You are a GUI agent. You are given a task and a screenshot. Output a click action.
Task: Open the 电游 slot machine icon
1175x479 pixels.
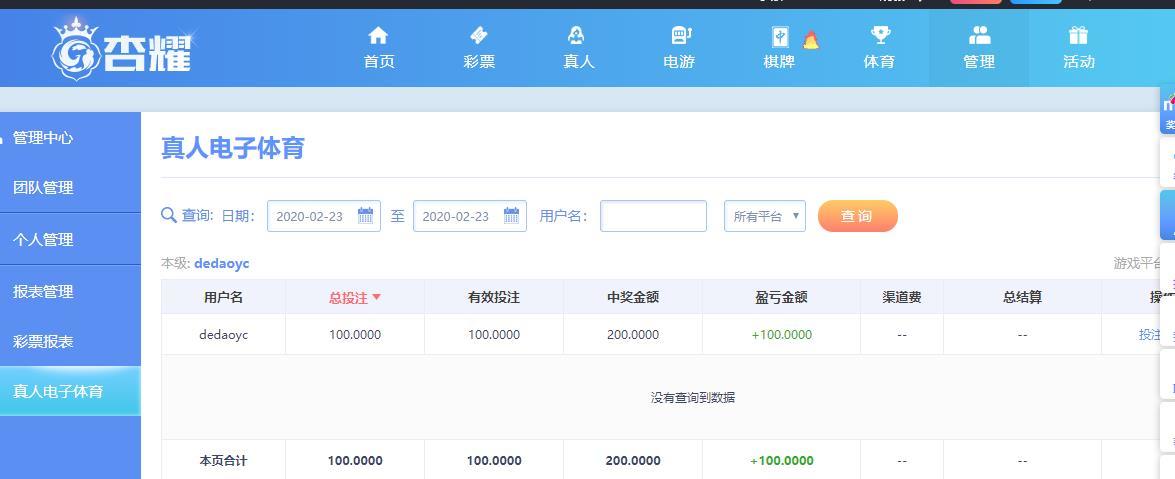(x=679, y=36)
